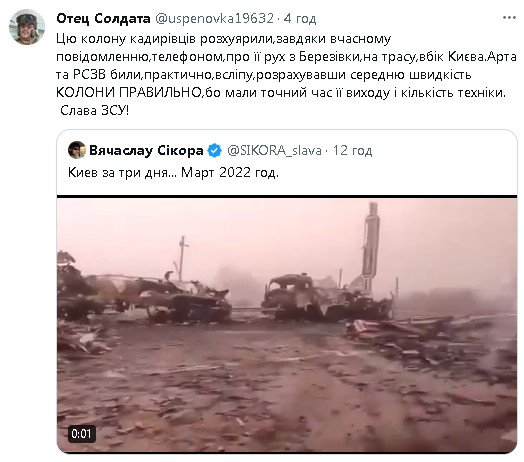Open the quoted text Киев за три дня
Image resolution: width=524 pixels, height=462 pixels.
pyautogui.click(x=123, y=172)
